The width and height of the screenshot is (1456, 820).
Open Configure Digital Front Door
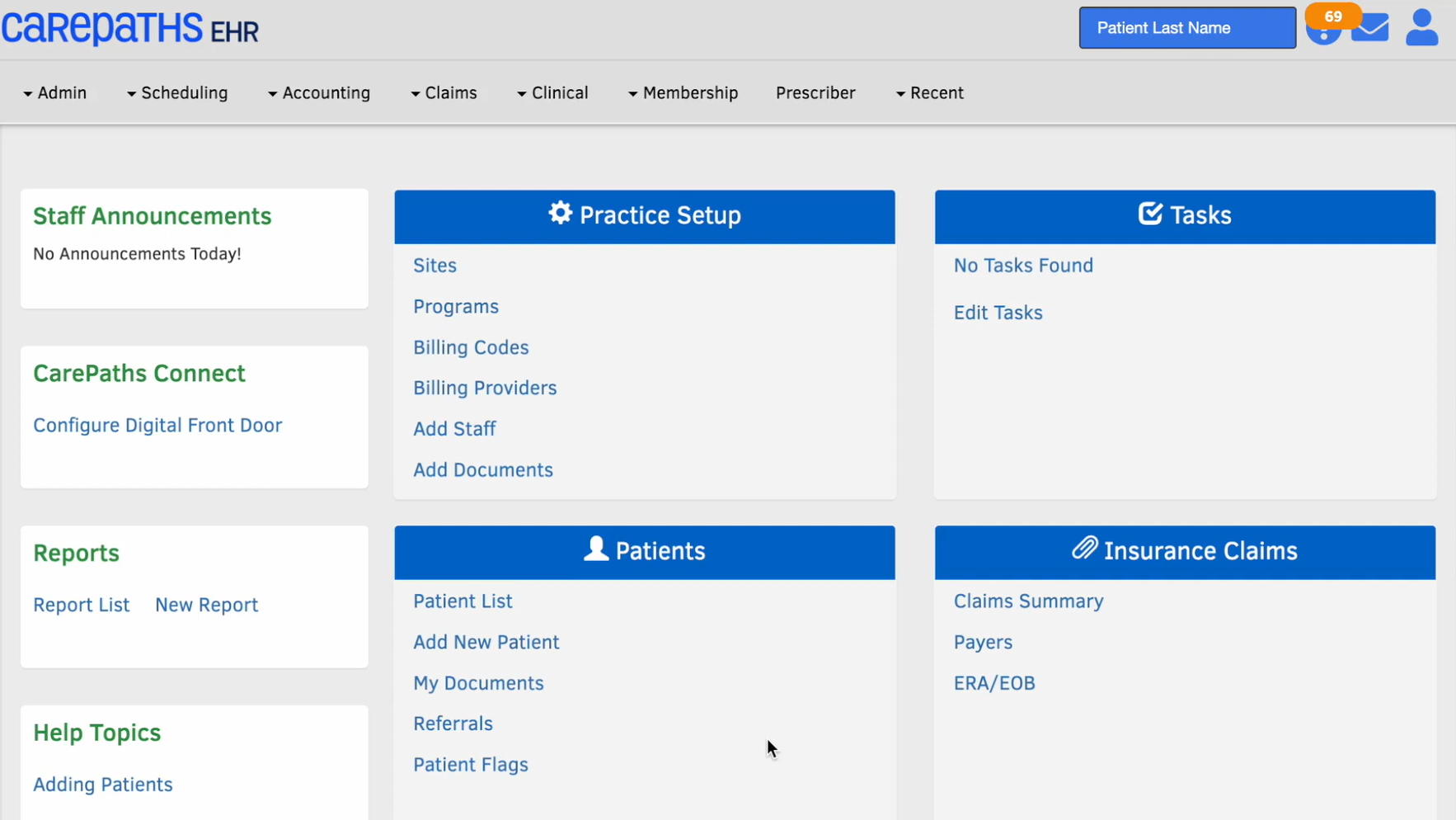[x=157, y=425]
